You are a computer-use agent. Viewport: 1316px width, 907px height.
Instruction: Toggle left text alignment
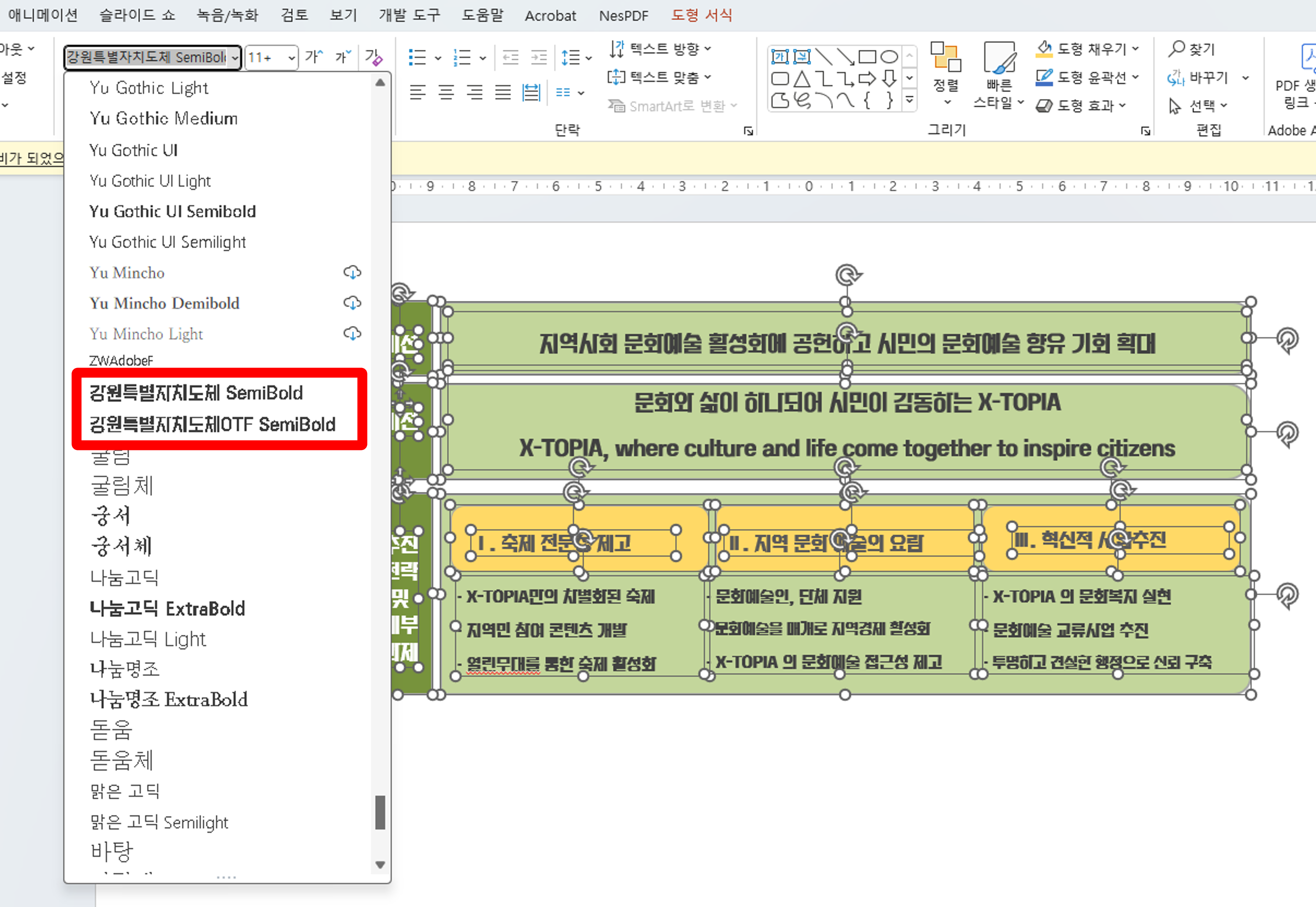[418, 92]
